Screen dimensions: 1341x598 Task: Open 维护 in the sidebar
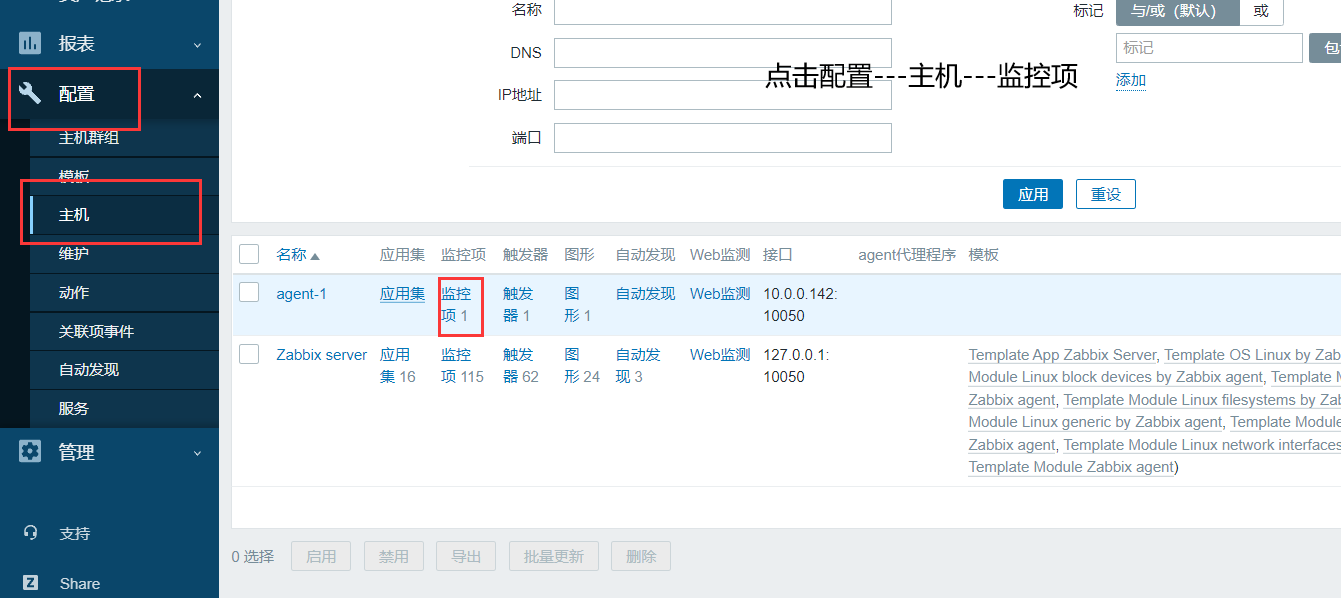pos(124,254)
